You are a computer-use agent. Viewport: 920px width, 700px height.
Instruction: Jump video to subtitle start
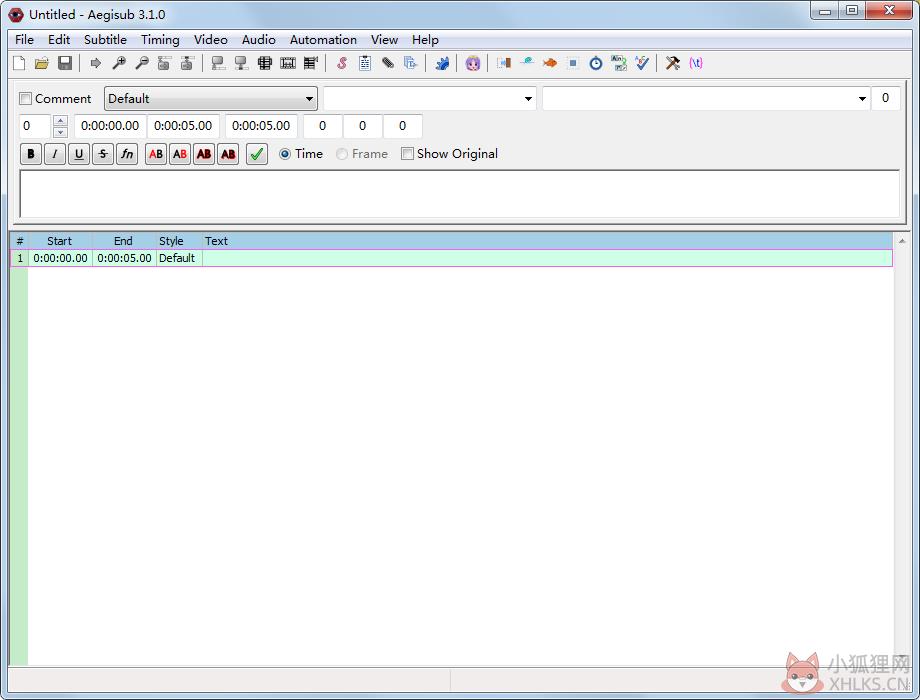point(164,63)
